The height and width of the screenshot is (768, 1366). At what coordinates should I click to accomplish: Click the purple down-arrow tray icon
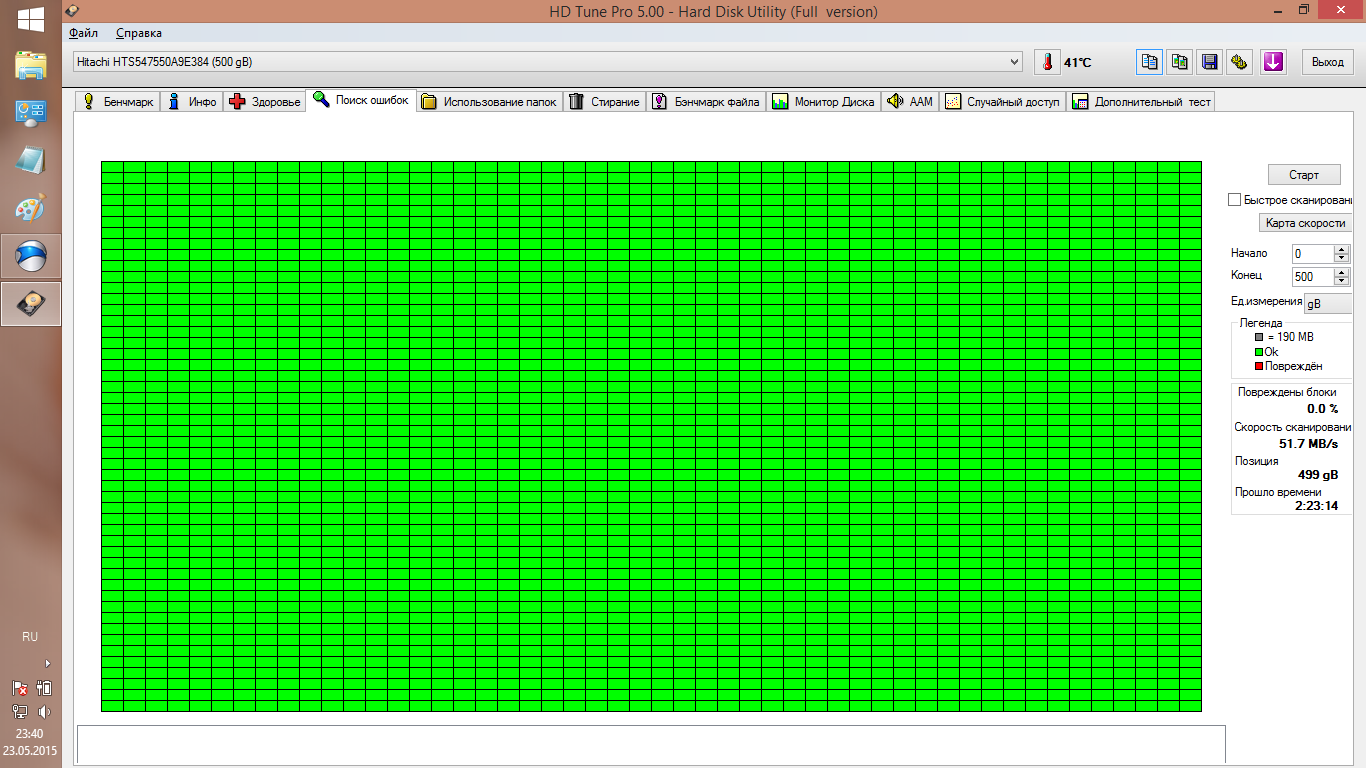[x=1273, y=62]
